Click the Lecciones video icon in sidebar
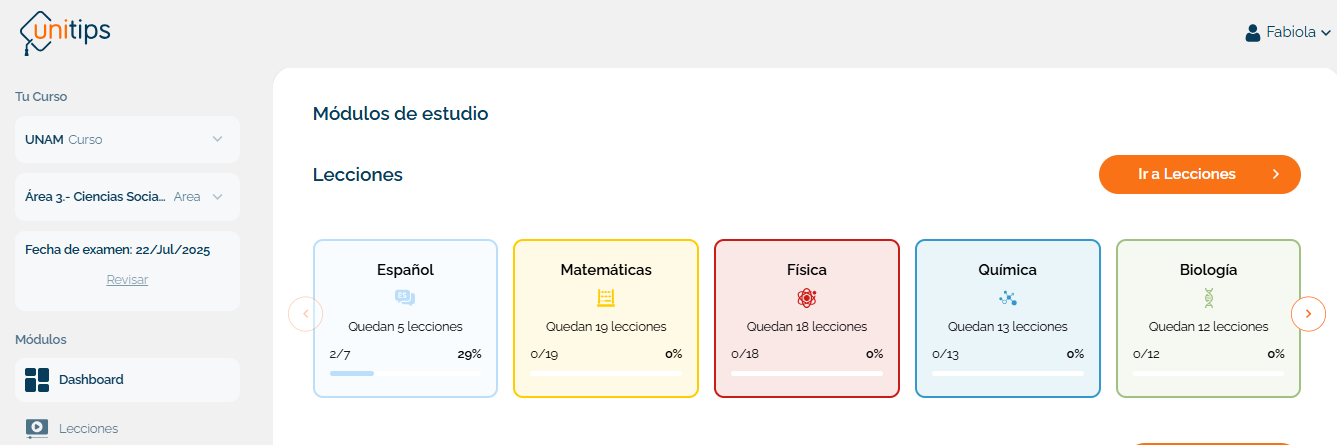Viewport: 1337px width, 445px height. [37, 428]
